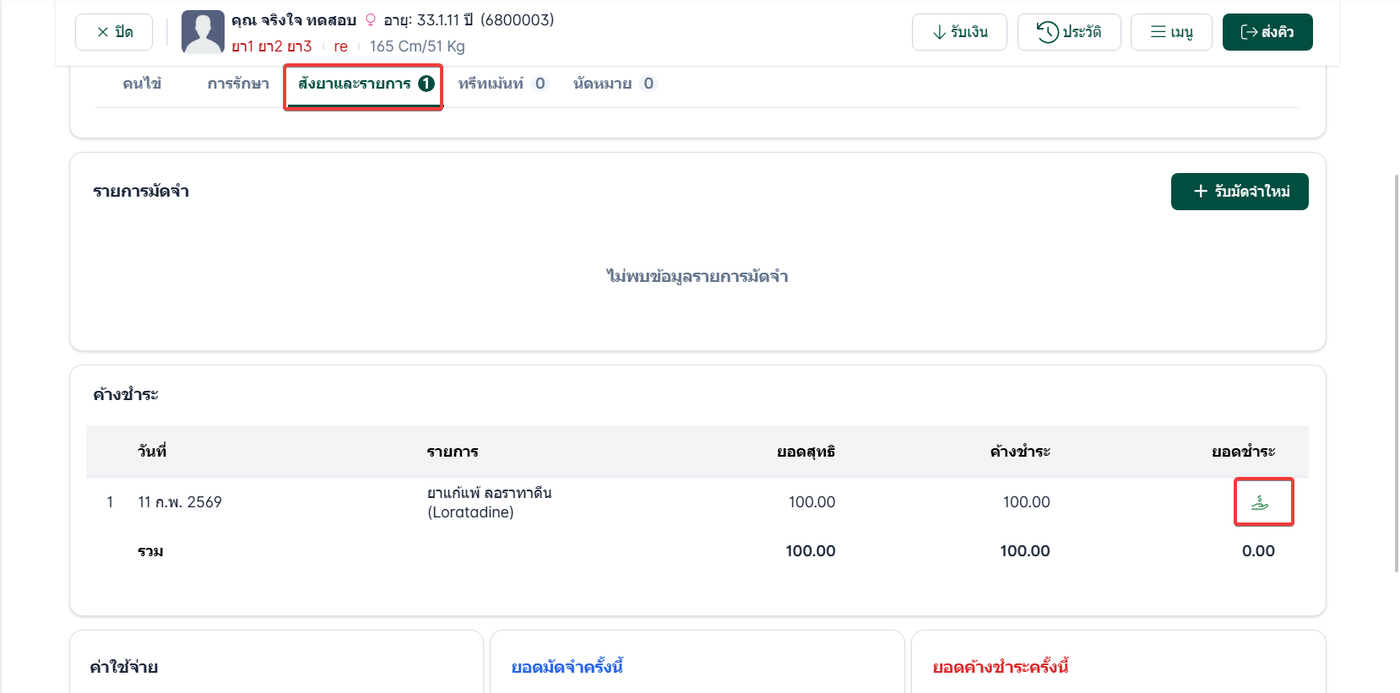The width and height of the screenshot is (1400, 693).
Task: Select the ยาแก้แพ้ ลอราทาดีน item row
Action: tap(697, 503)
